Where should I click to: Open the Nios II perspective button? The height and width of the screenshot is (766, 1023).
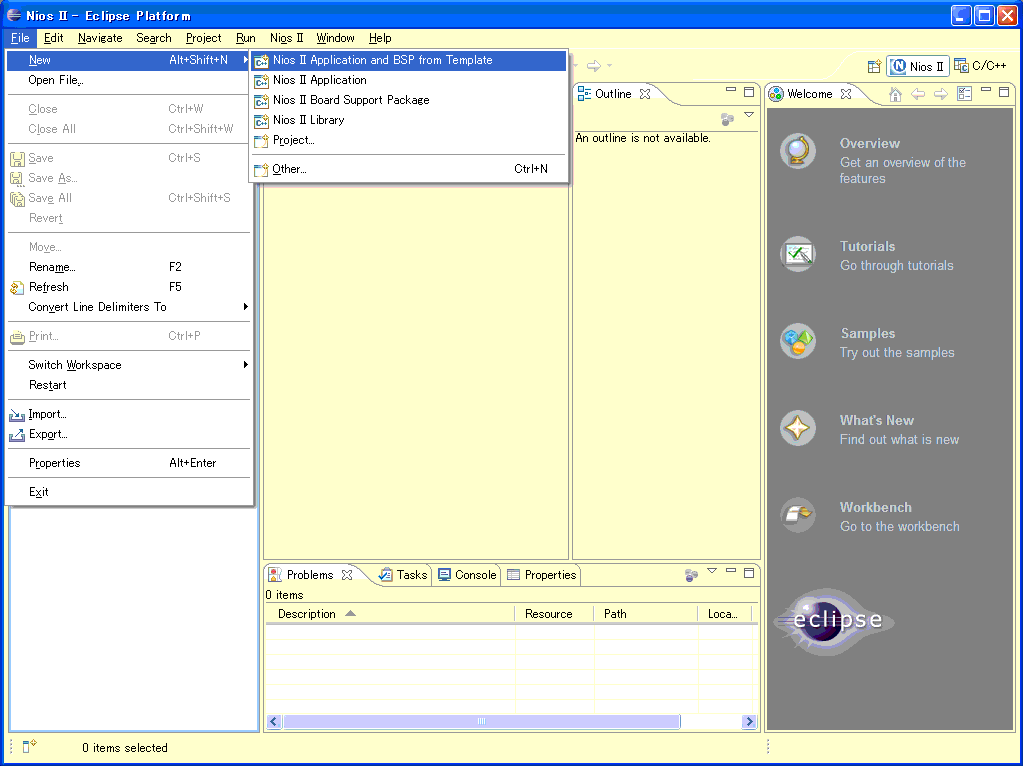[x=917, y=67]
